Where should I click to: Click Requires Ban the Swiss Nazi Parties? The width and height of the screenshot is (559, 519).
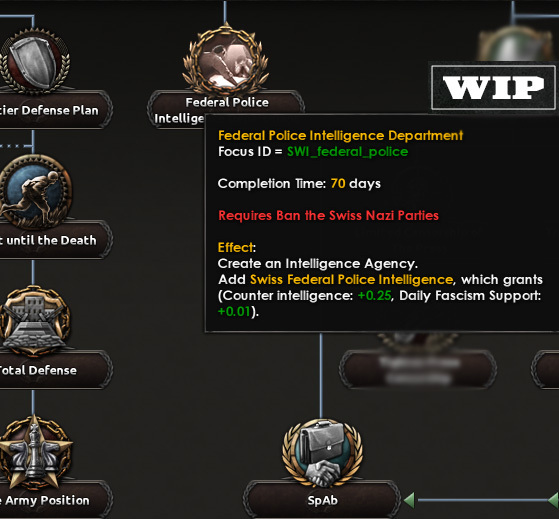click(328, 215)
